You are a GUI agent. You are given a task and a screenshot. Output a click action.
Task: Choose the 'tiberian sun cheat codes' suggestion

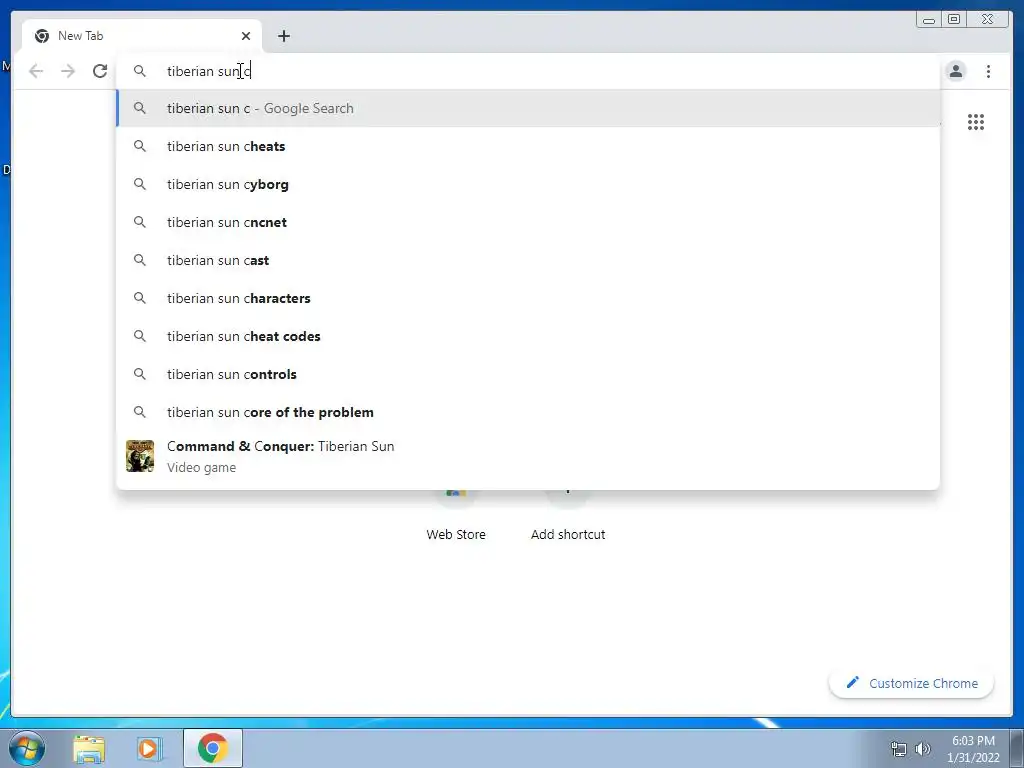pos(528,336)
